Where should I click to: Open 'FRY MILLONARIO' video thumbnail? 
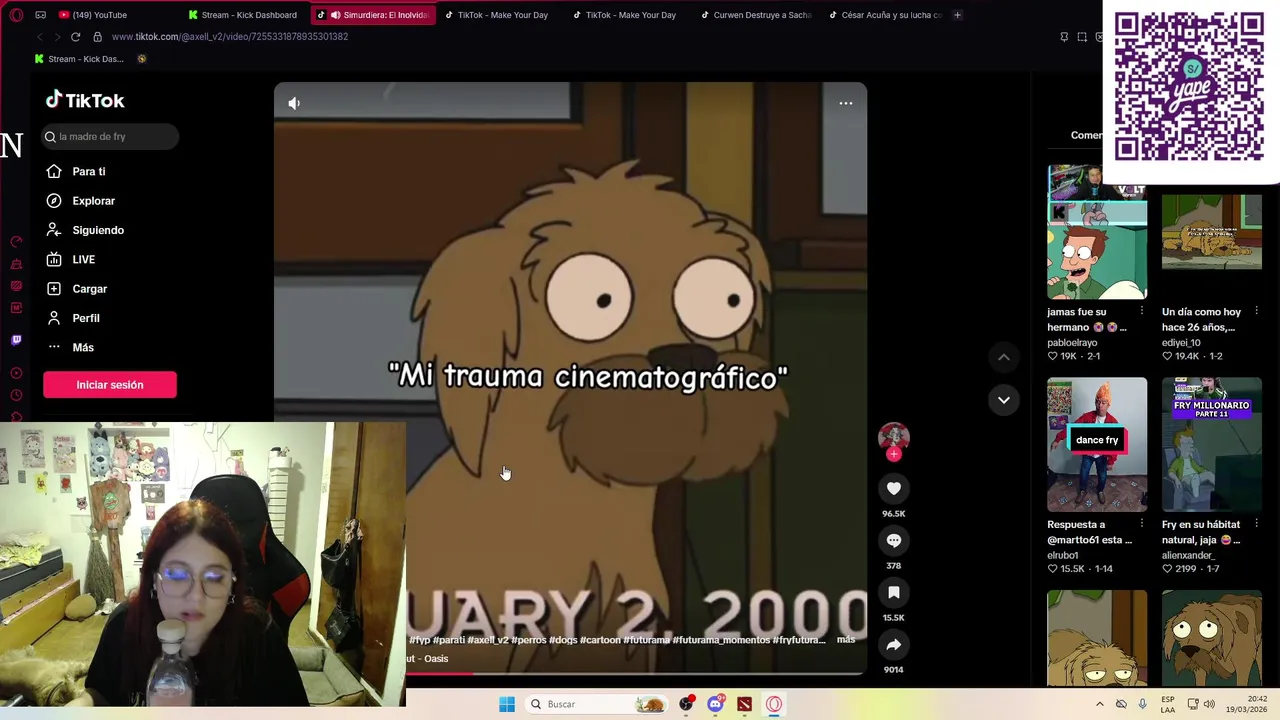point(1212,444)
